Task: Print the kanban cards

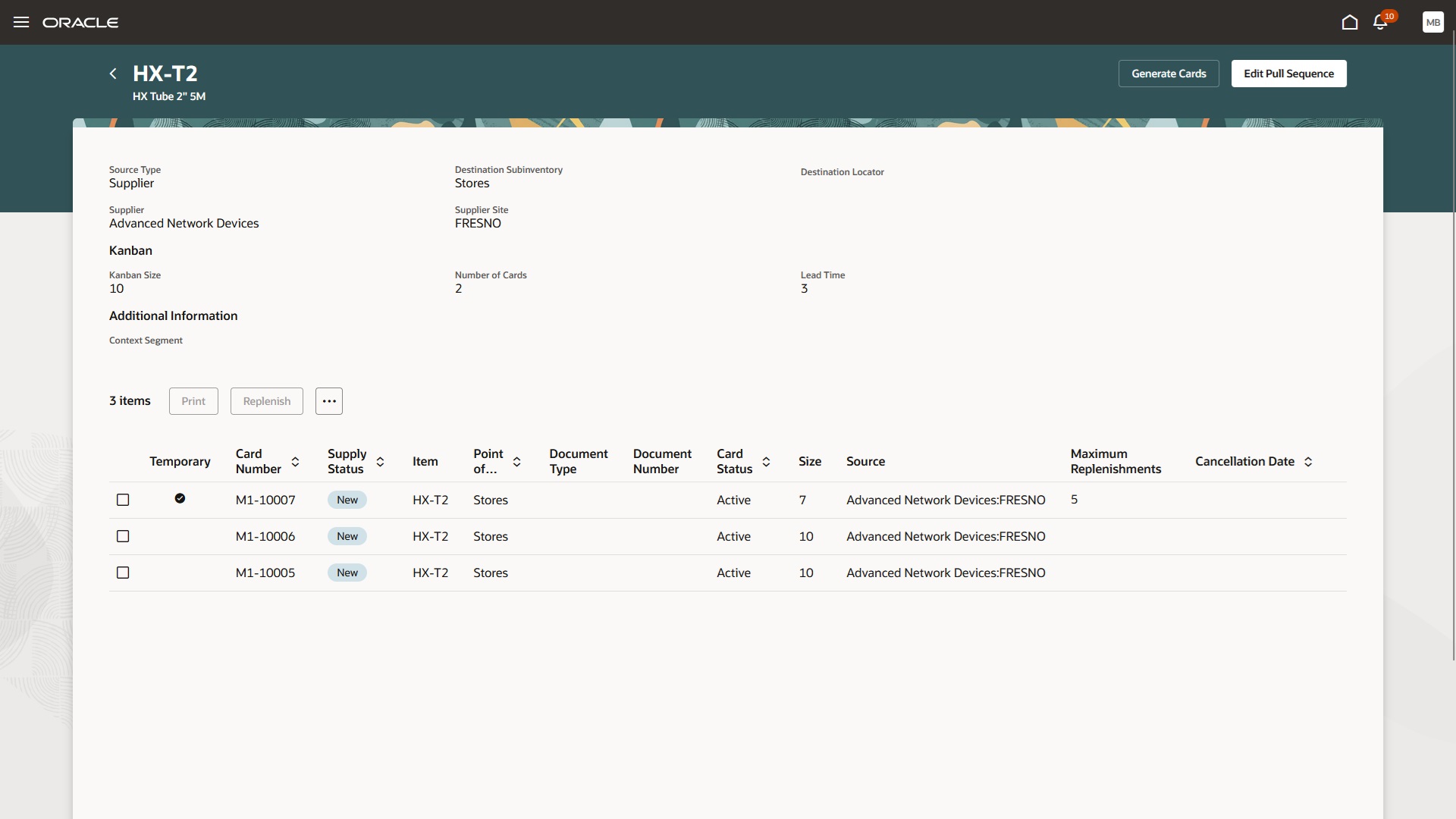Action: pyautogui.click(x=193, y=400)
